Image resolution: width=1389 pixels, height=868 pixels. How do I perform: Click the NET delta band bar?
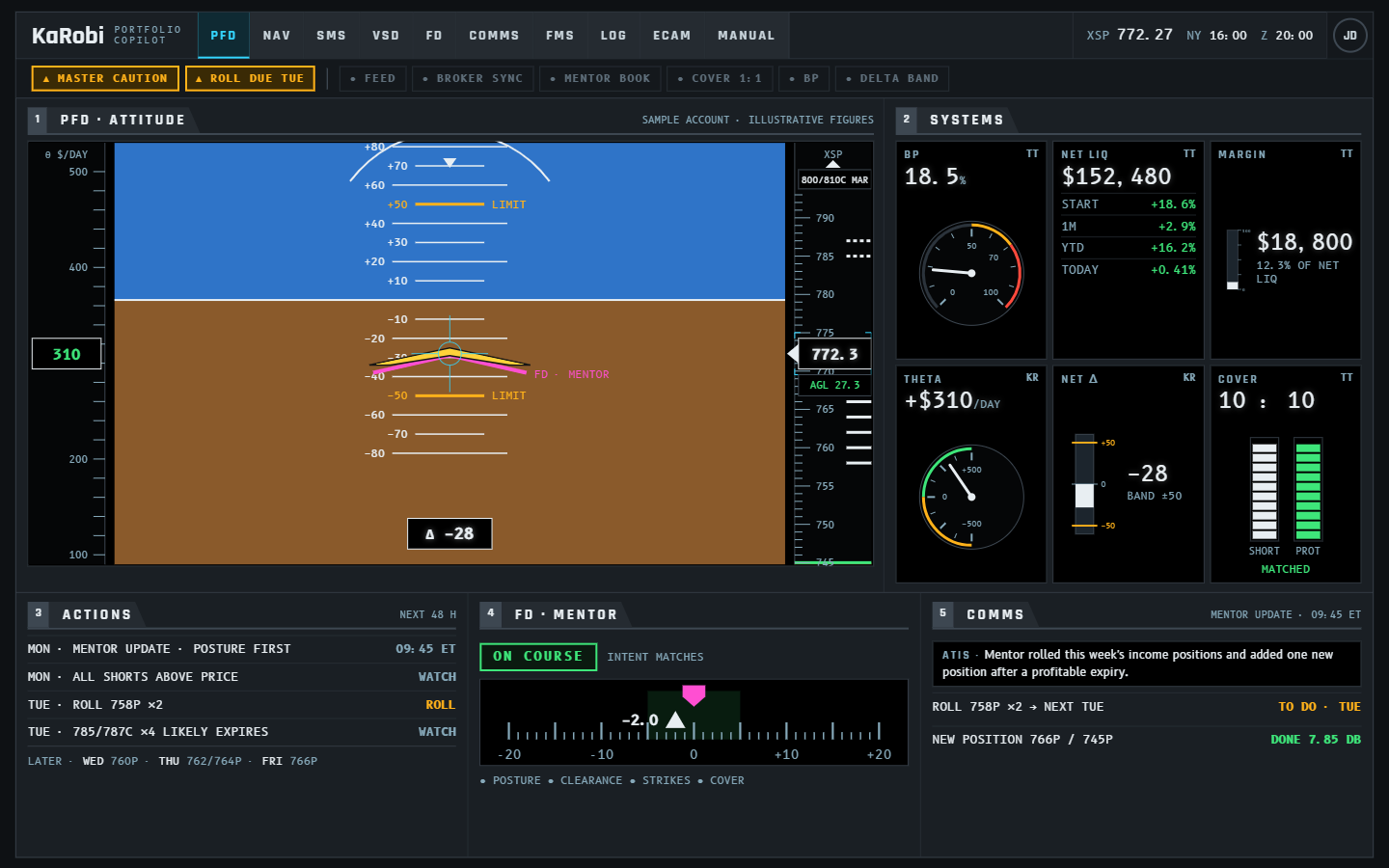tap(1084, 483)
